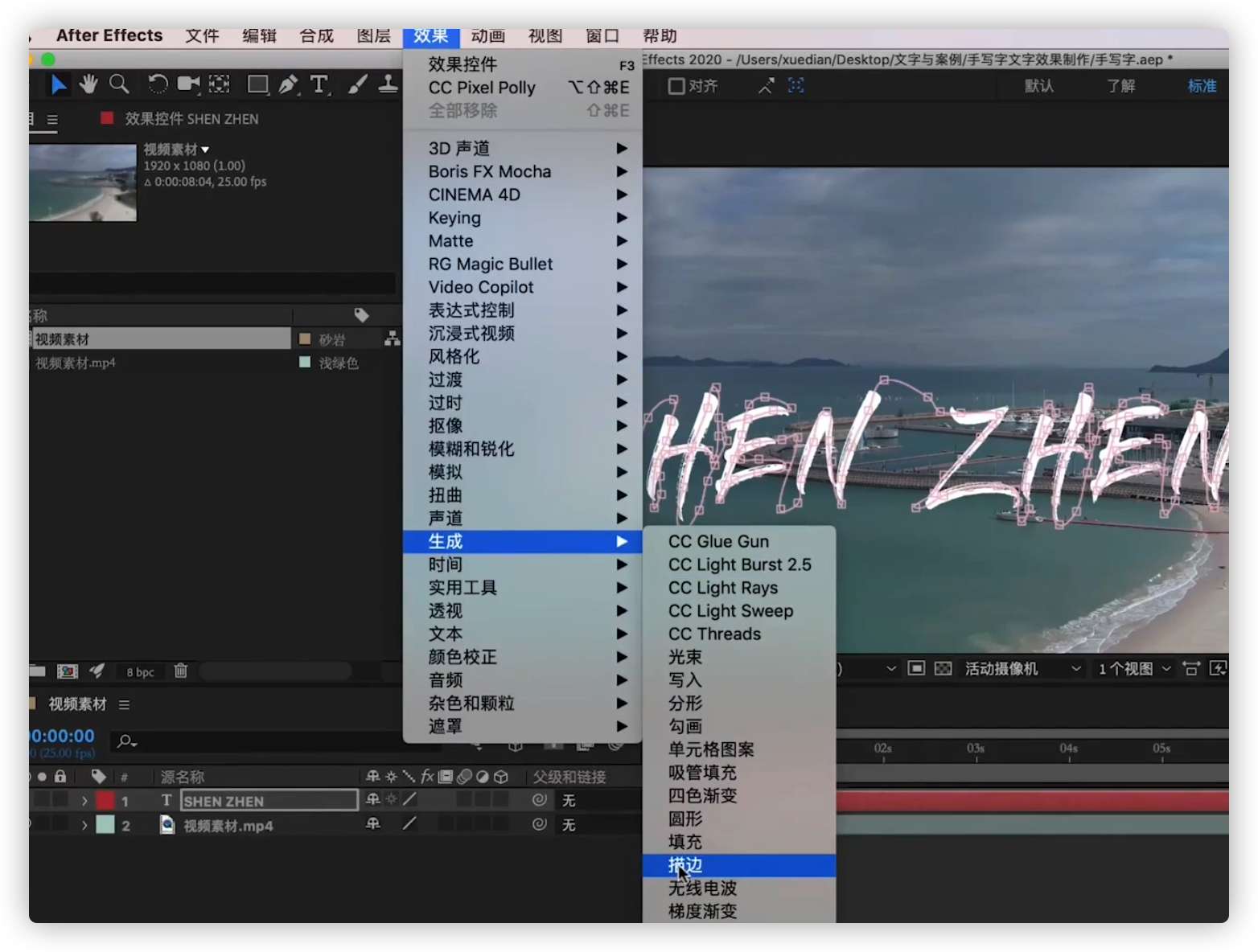Open the 风格化 effects submenu
1258x952 pixels.
[523, 356]
